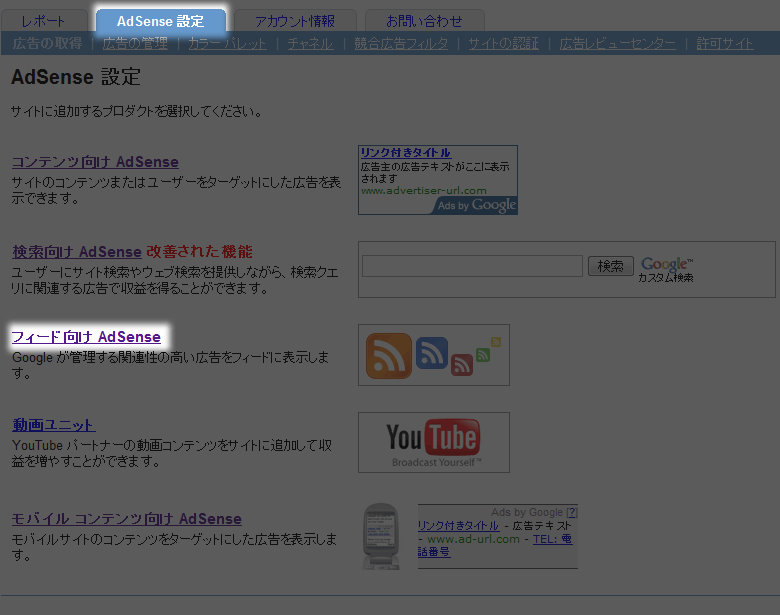Open the チャネル page
780x615 pixels.
[x=310, y=43]
